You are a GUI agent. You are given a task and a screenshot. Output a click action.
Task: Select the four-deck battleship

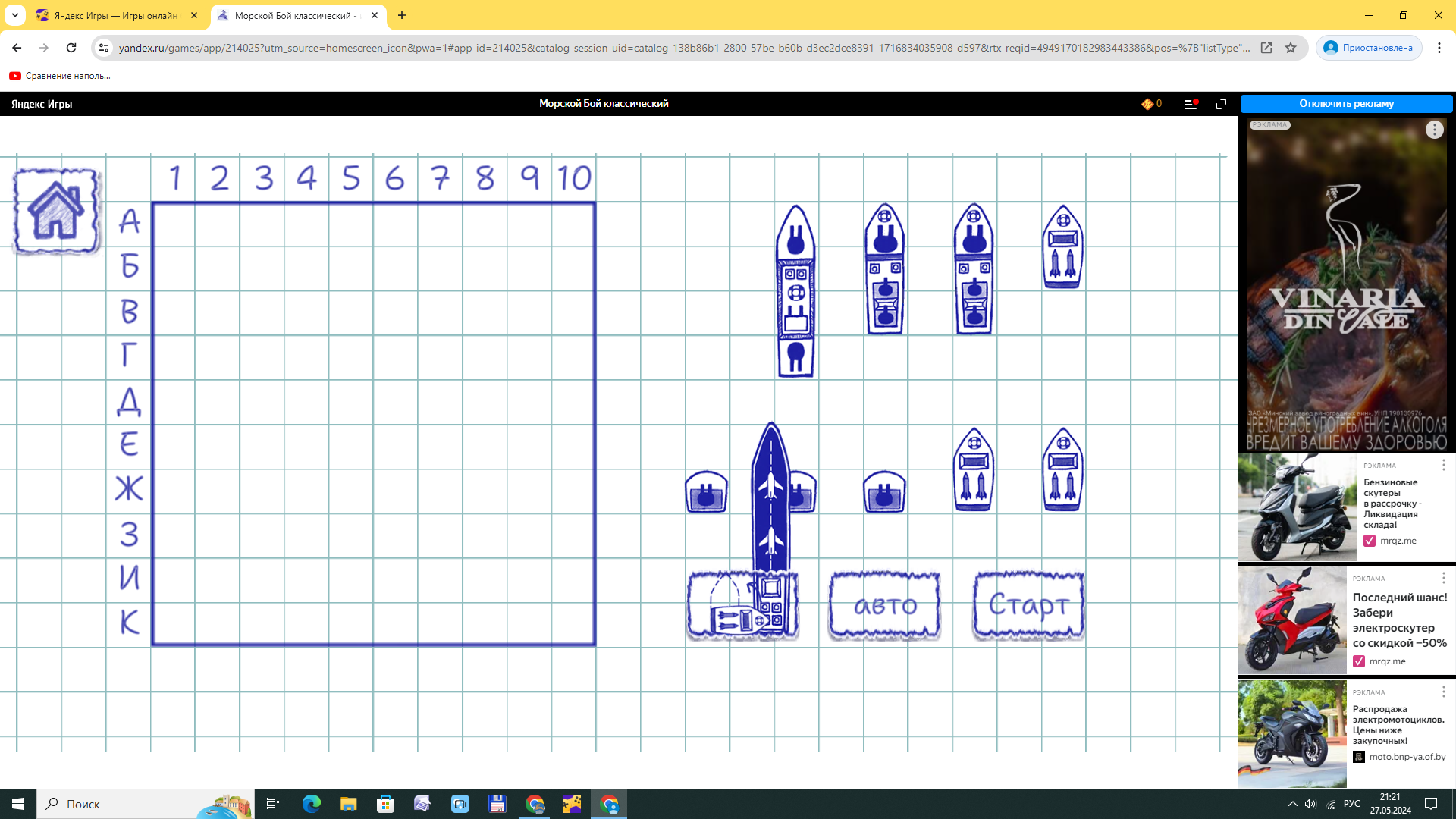795,291
